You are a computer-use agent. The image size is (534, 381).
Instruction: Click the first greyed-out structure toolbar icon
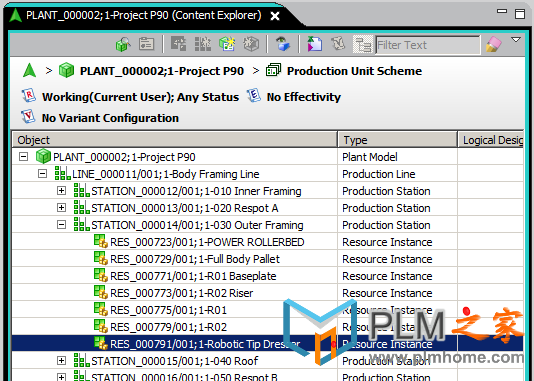coord(178,44)
